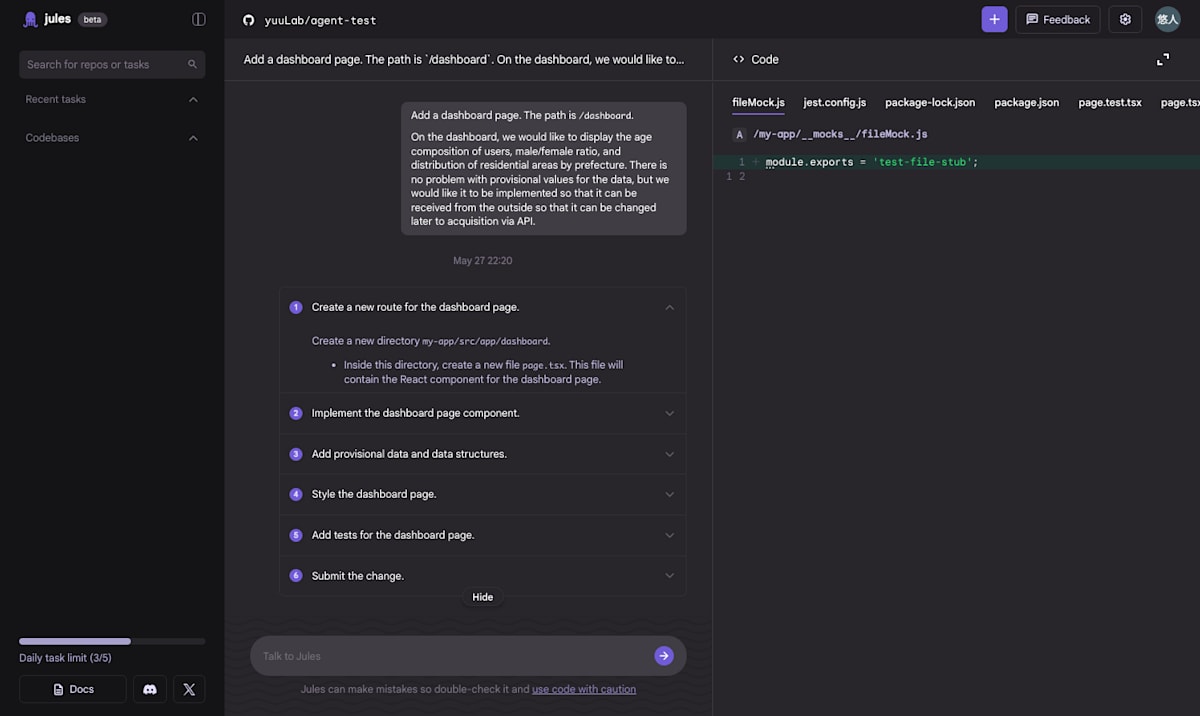Screen dimensions: 1200x716
Task: Open user avatar menu
Action: 1167,19
